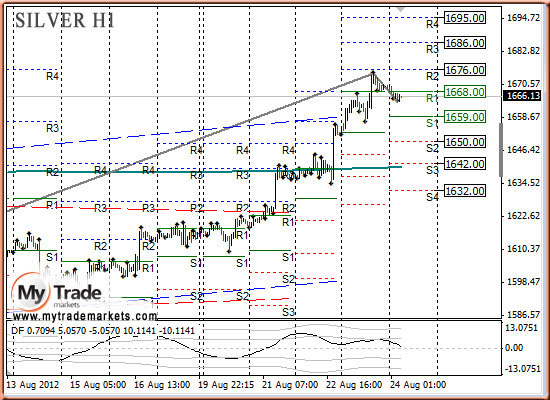Click the green S1 label beside 1659.00
Image resolution: width=550 pixels, height=400 pixels.
(x=432, y=123)
